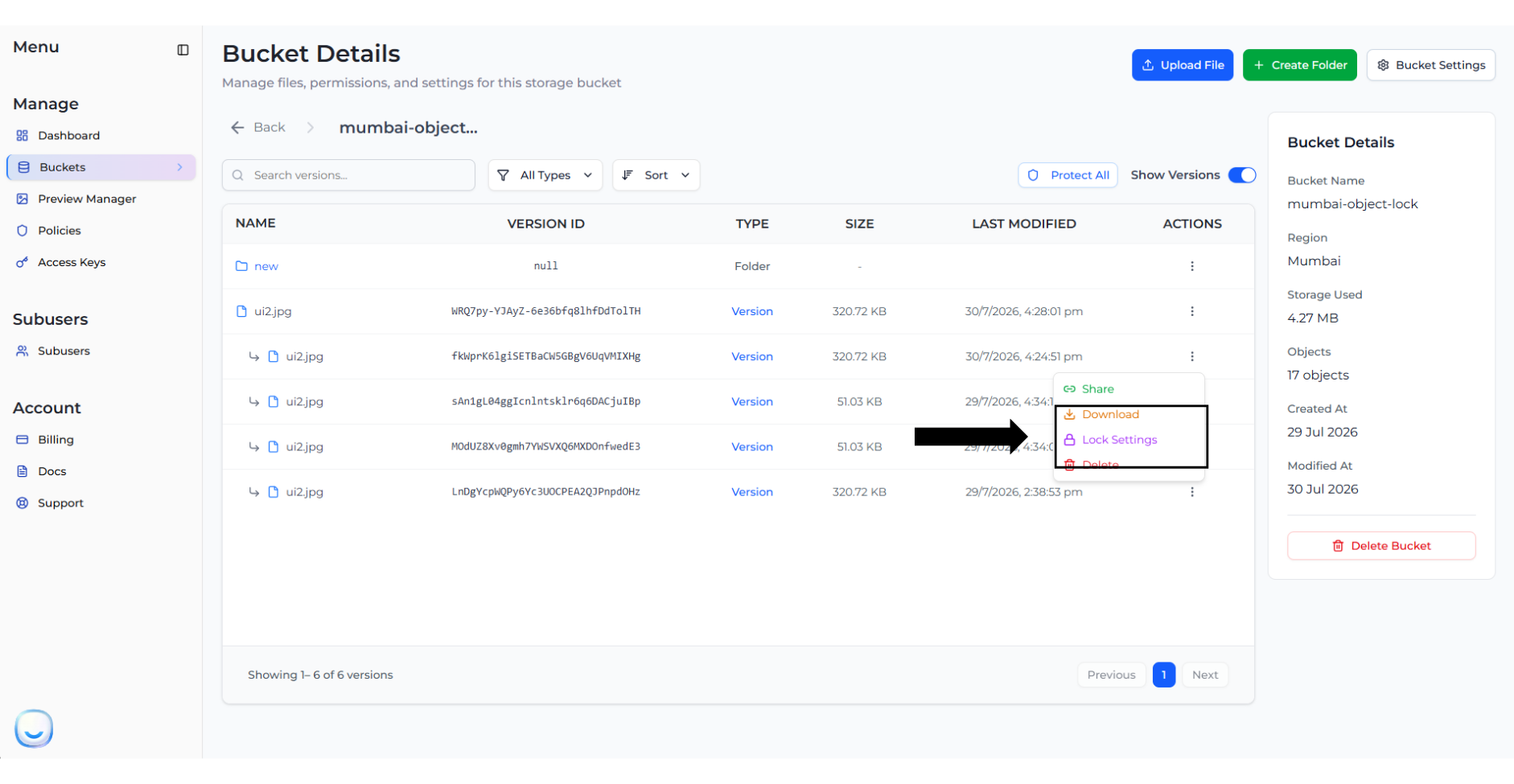The width and height of the screenshot is (1514, 784).
Task: Select version ID WRQ7py-YJAyZ text
Action: (x=545, y=311)
